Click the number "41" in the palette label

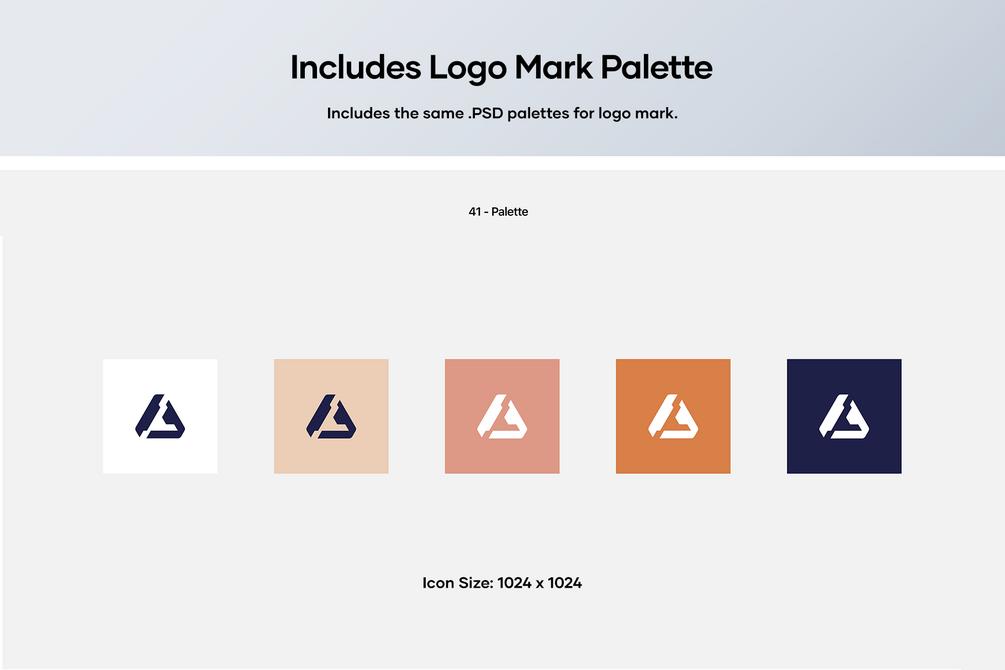(x=474, y=212)
